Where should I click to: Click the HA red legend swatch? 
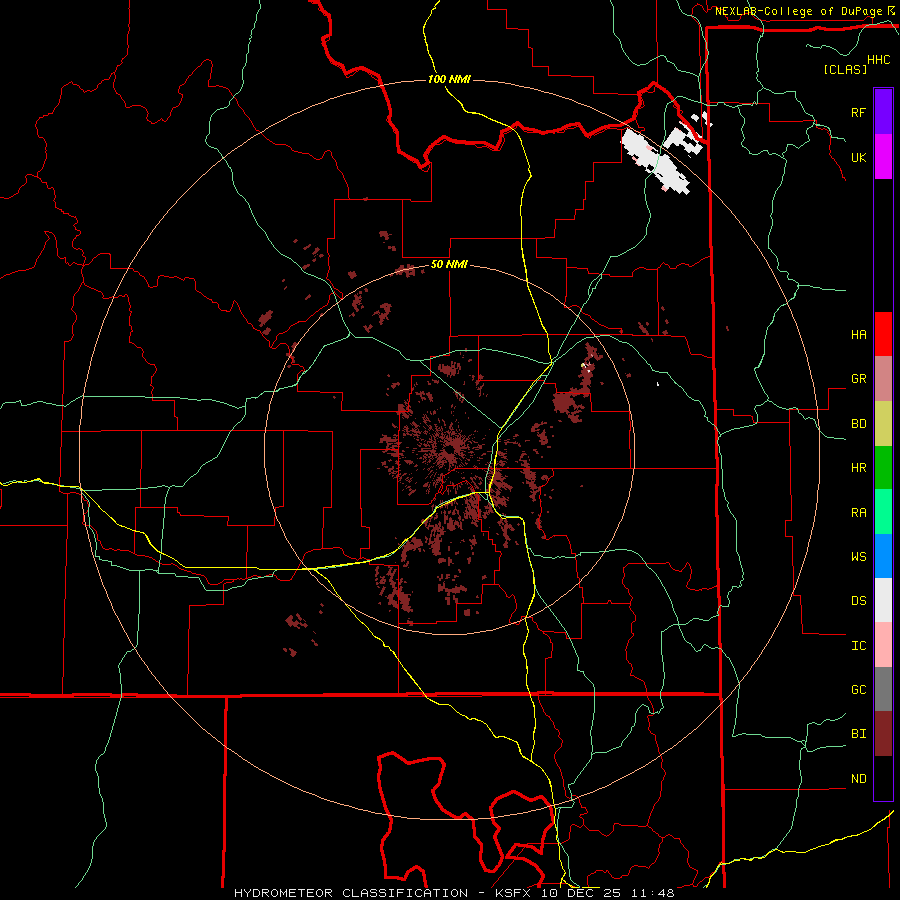883,334
